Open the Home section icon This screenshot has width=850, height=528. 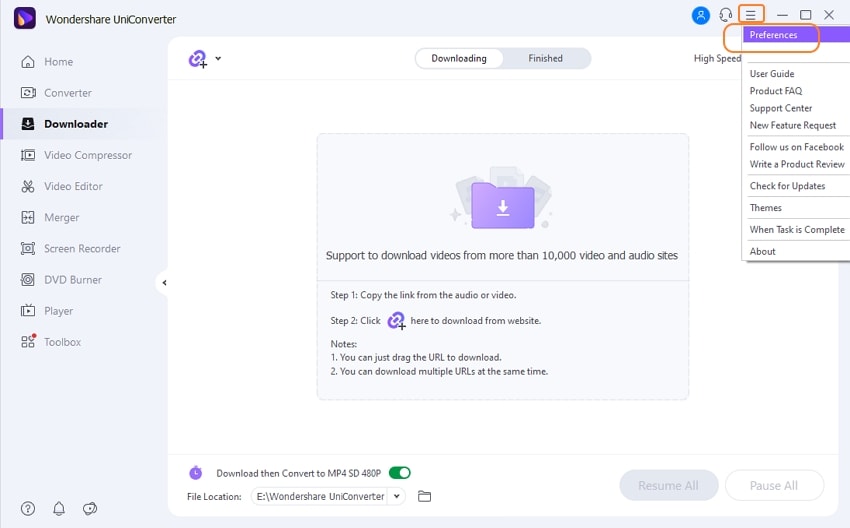click(28, 62)
